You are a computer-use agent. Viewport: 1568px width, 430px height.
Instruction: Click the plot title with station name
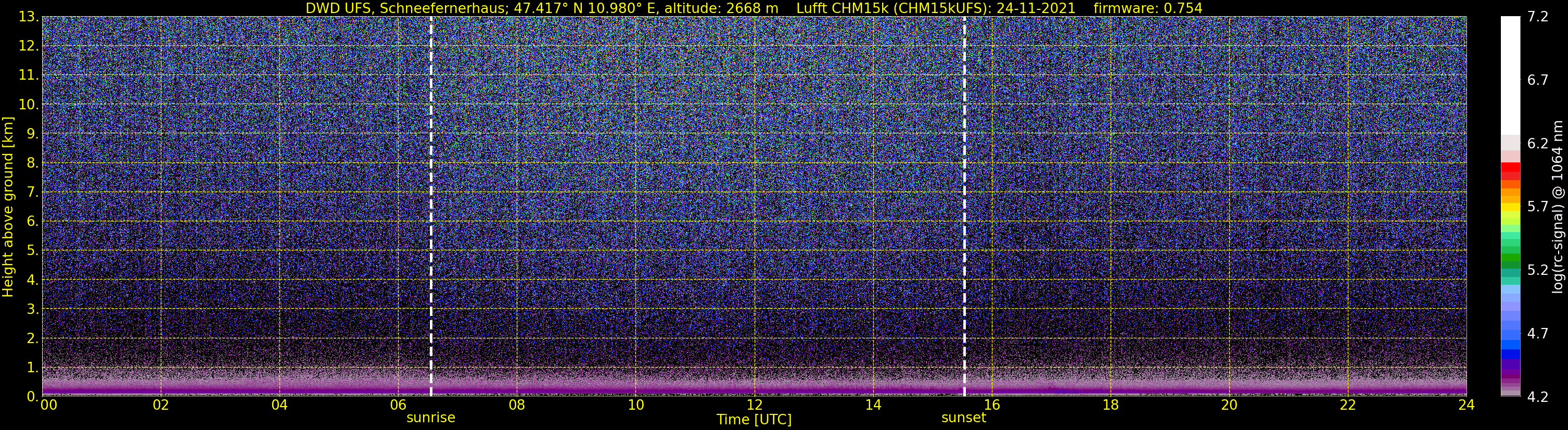(x=754, y=8)
